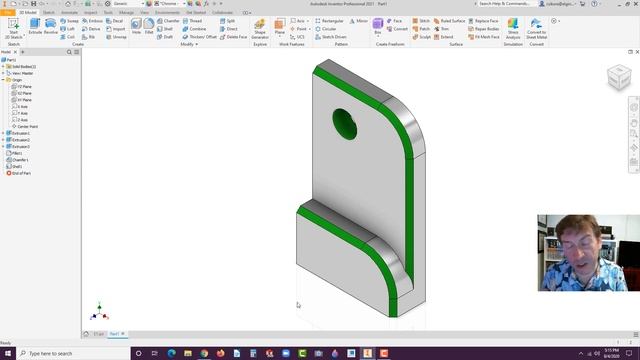The height and width of the screenshot is (360, 640).
Task: Launch Stress Analysis
Action: click(x=513, y=29)
